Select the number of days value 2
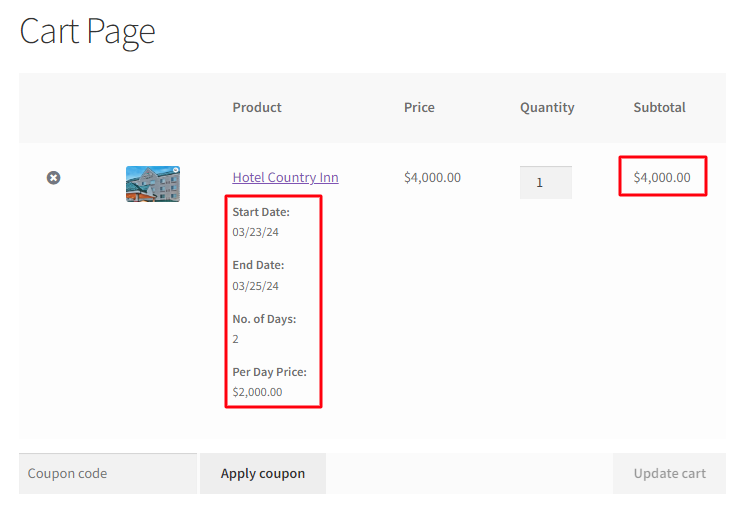Screen dimensions: 743x513 click(236, 339)
